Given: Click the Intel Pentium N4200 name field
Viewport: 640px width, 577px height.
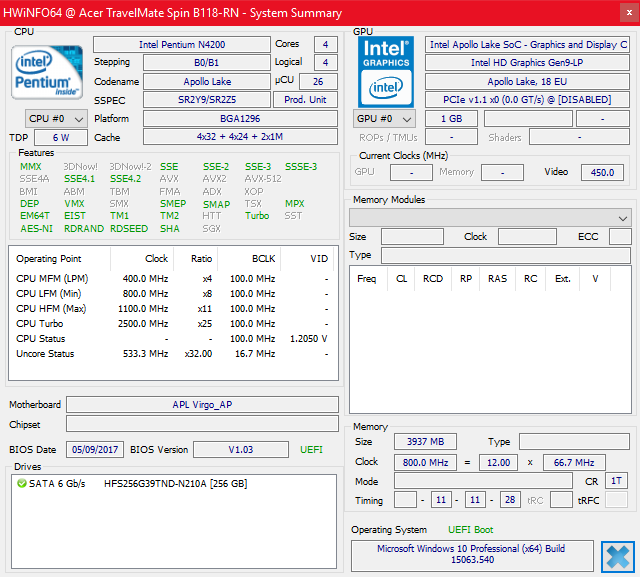Looking at the screenshot, I should [181, 45].
